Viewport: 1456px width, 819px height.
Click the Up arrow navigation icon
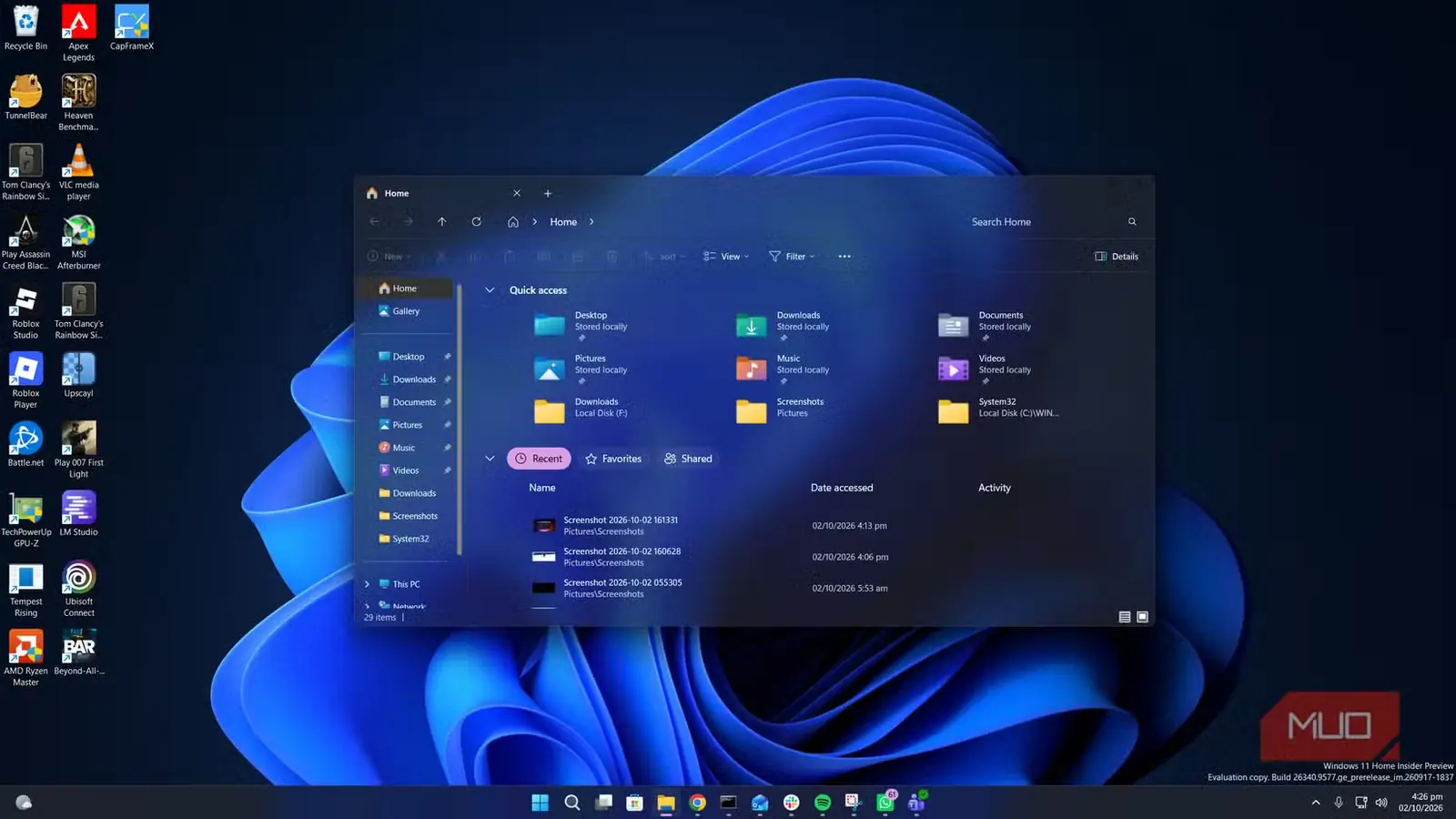click(442, 221)
